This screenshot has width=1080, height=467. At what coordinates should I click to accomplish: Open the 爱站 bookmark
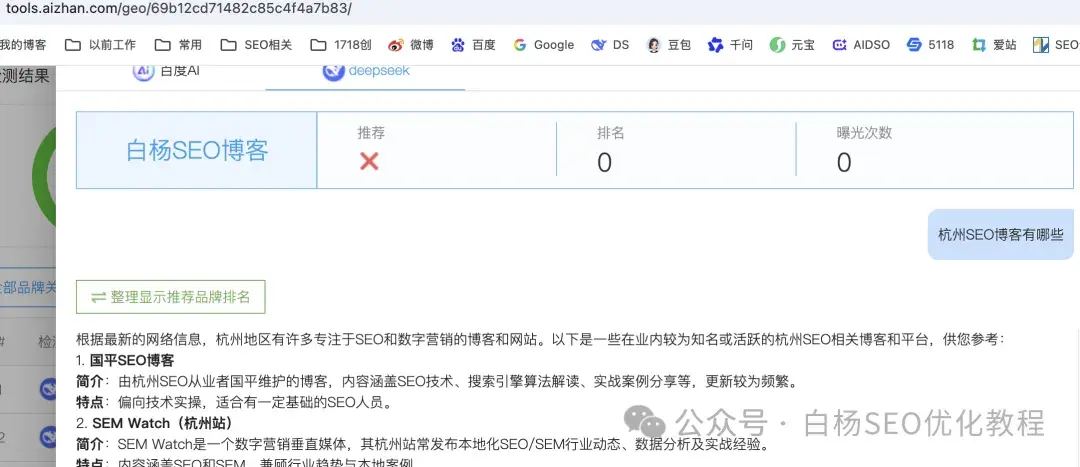994,45
